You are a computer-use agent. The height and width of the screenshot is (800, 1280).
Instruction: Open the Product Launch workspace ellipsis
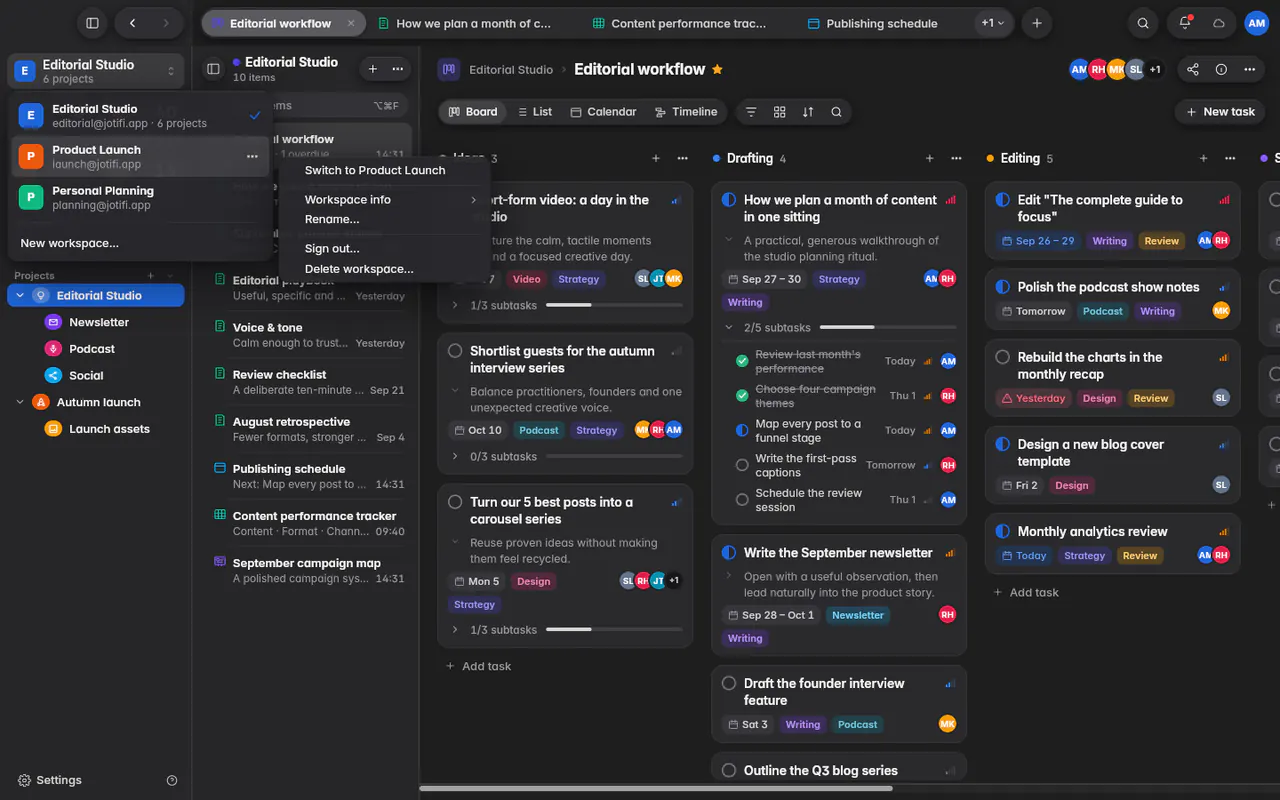[252, 157]
